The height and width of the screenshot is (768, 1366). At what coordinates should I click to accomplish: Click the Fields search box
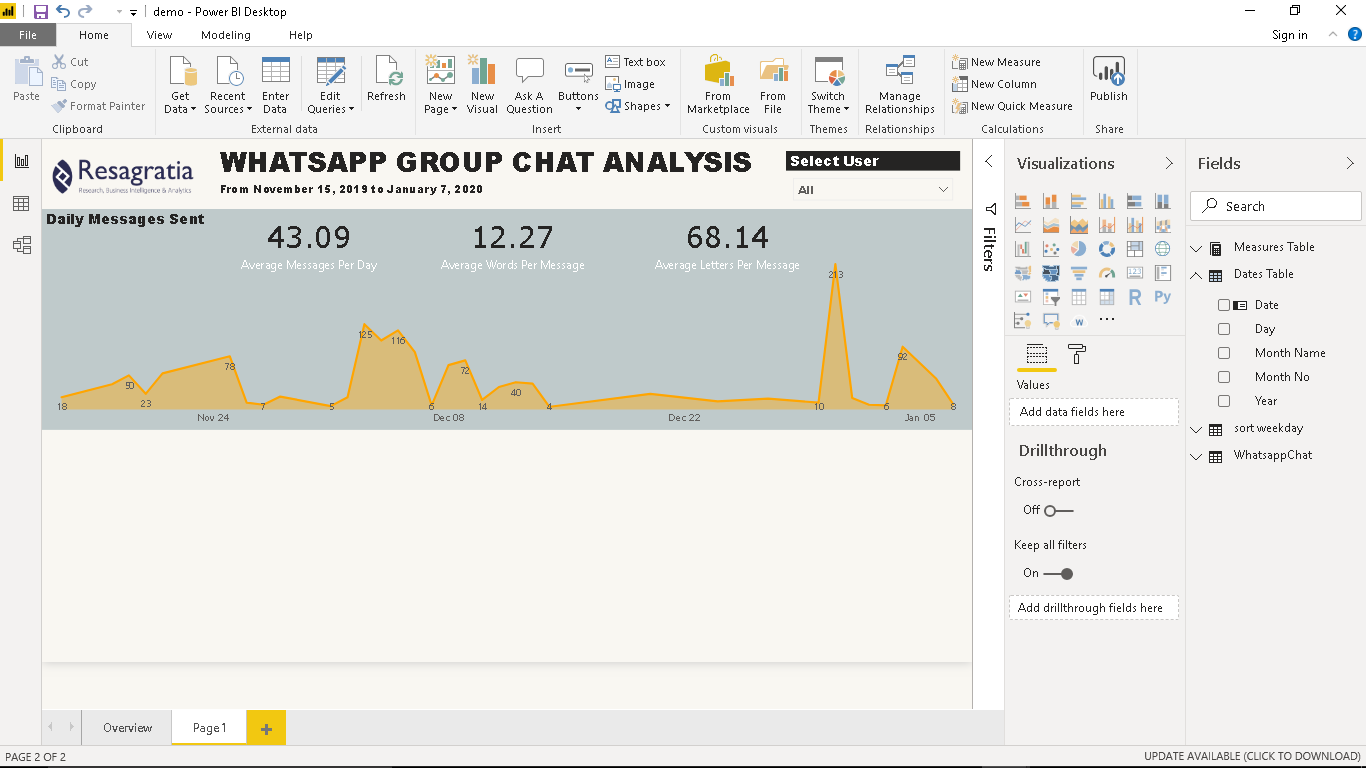pos(1276,206)
